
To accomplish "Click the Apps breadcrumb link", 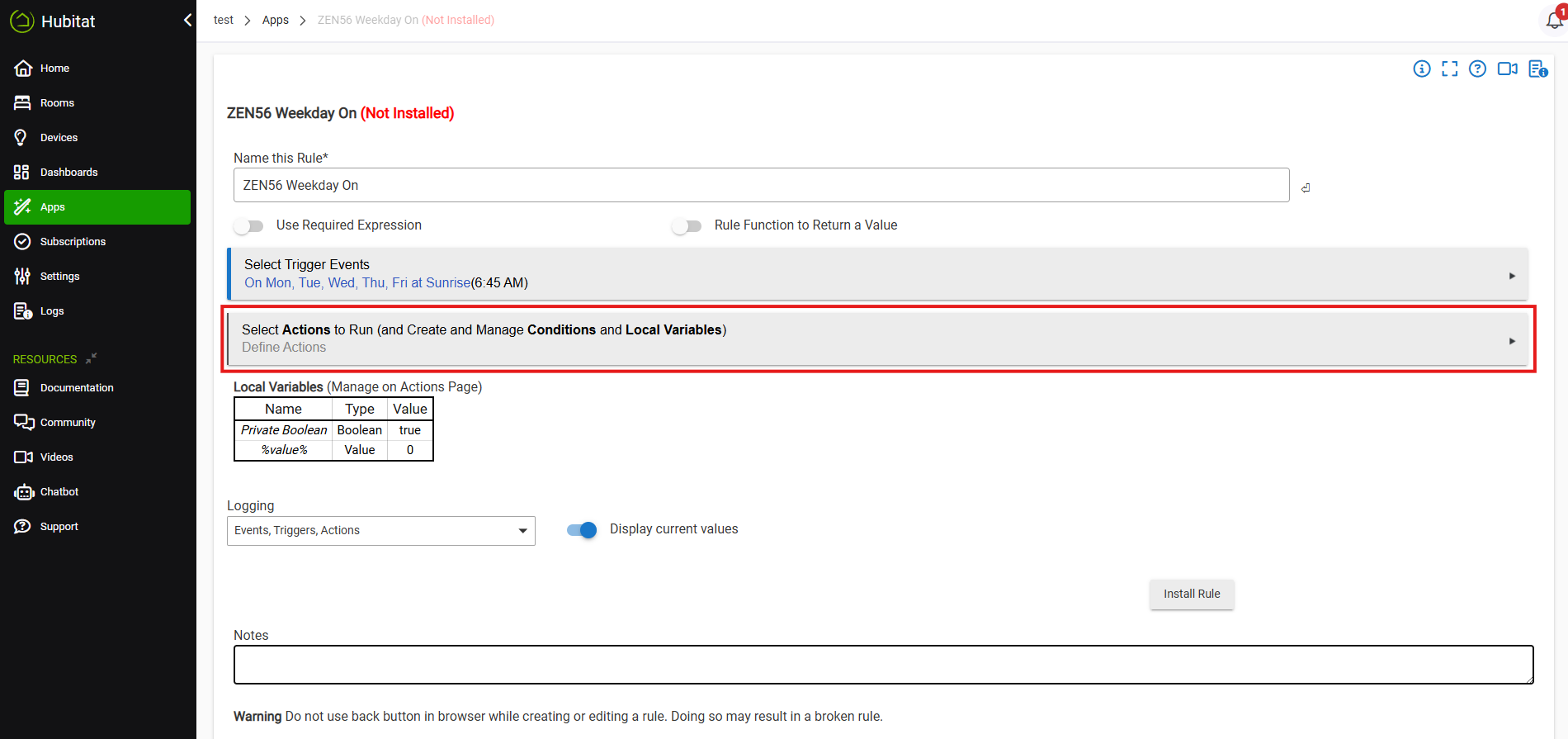I will (x=275, y=20).
